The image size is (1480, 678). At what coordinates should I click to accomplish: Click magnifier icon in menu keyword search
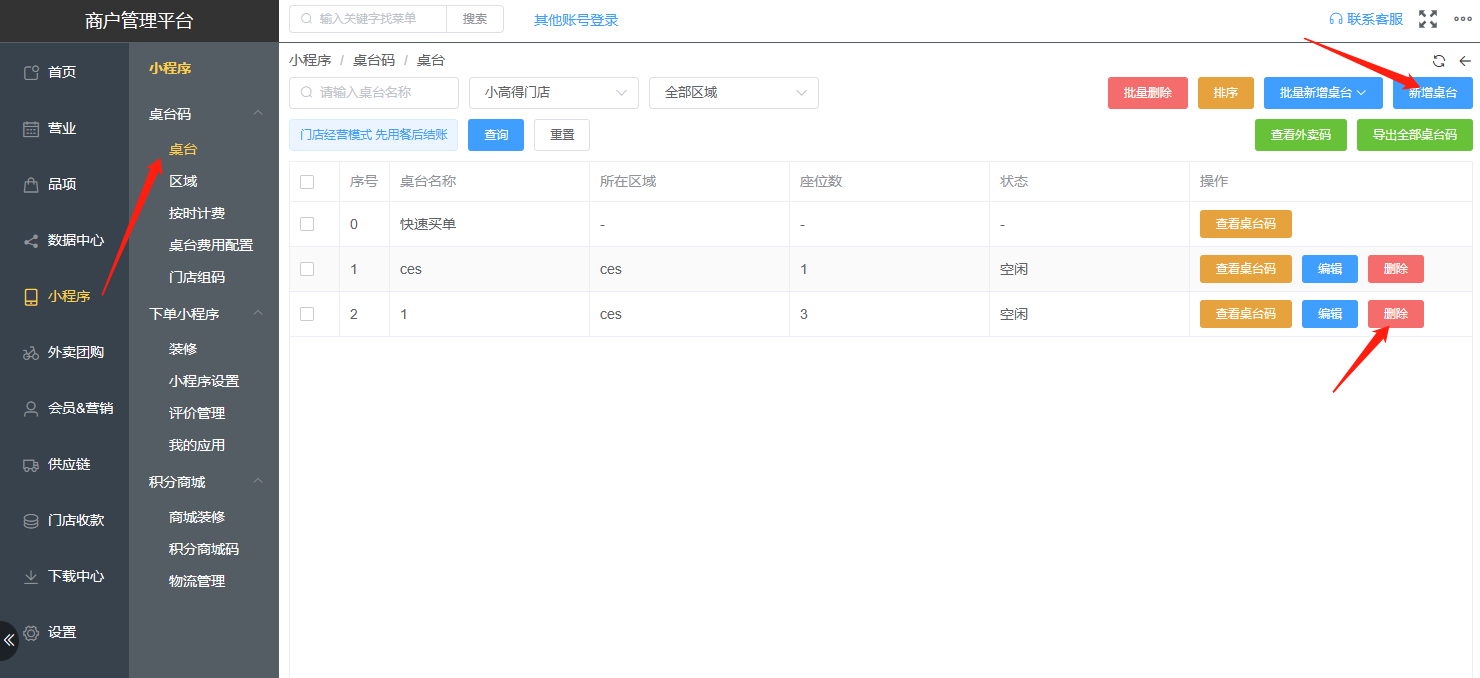click(x=308, y=19)
